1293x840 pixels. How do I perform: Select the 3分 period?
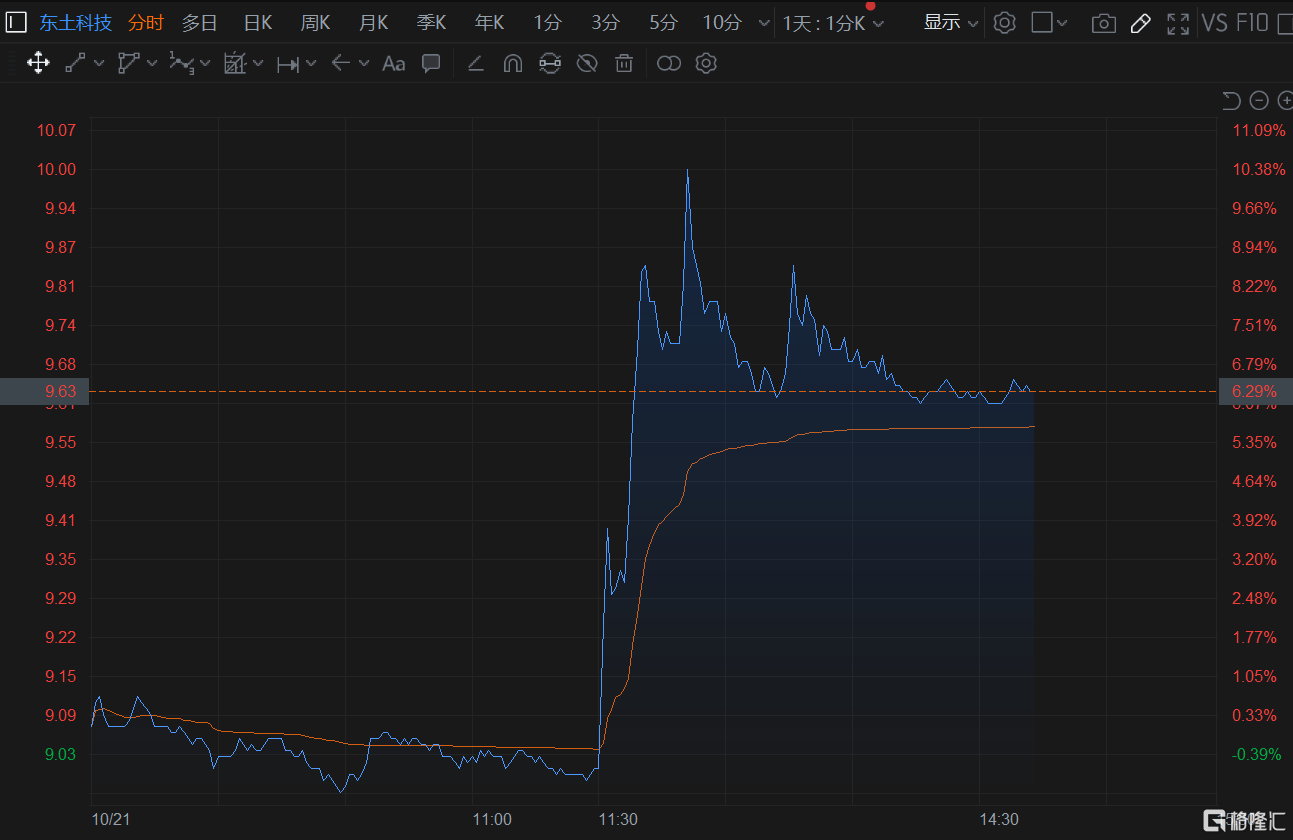click(605, 23)
